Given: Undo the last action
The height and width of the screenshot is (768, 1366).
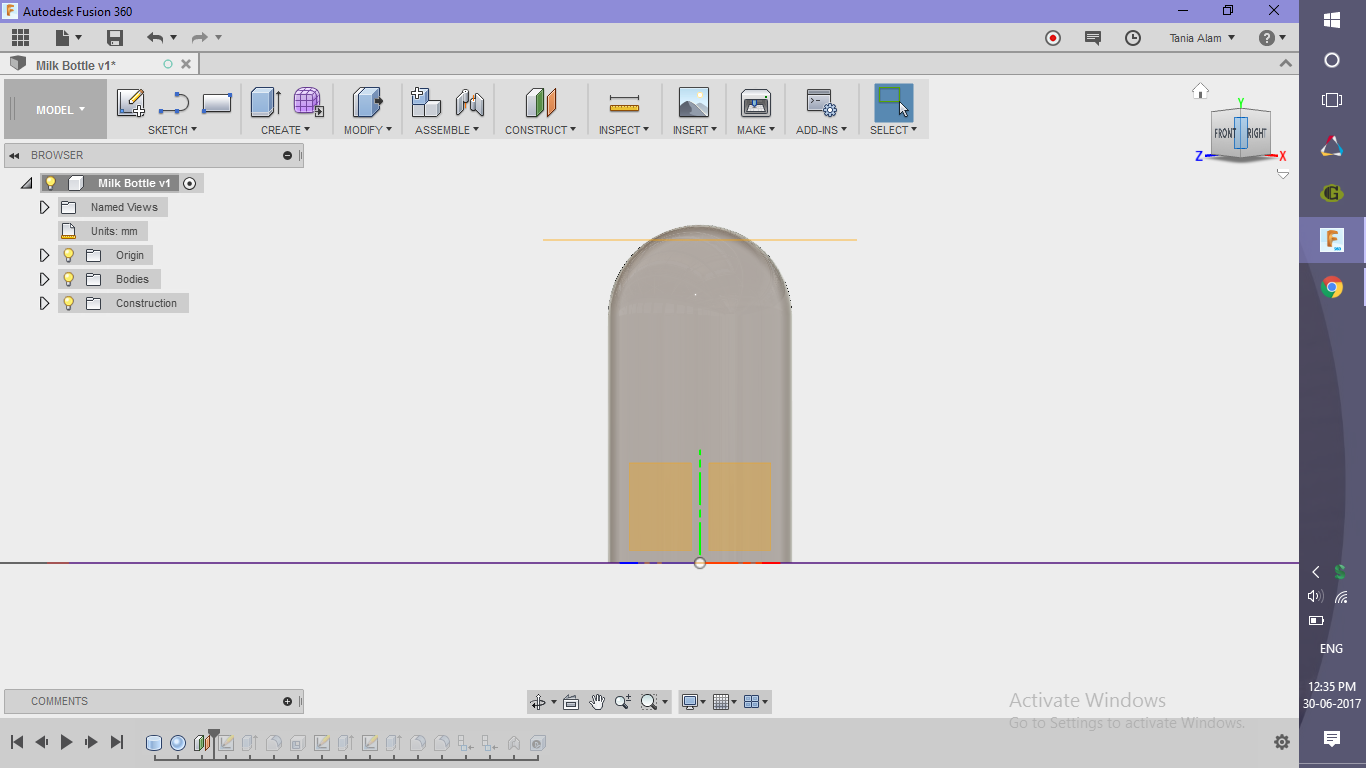Looking at the screenshot, I should [155, 38].
